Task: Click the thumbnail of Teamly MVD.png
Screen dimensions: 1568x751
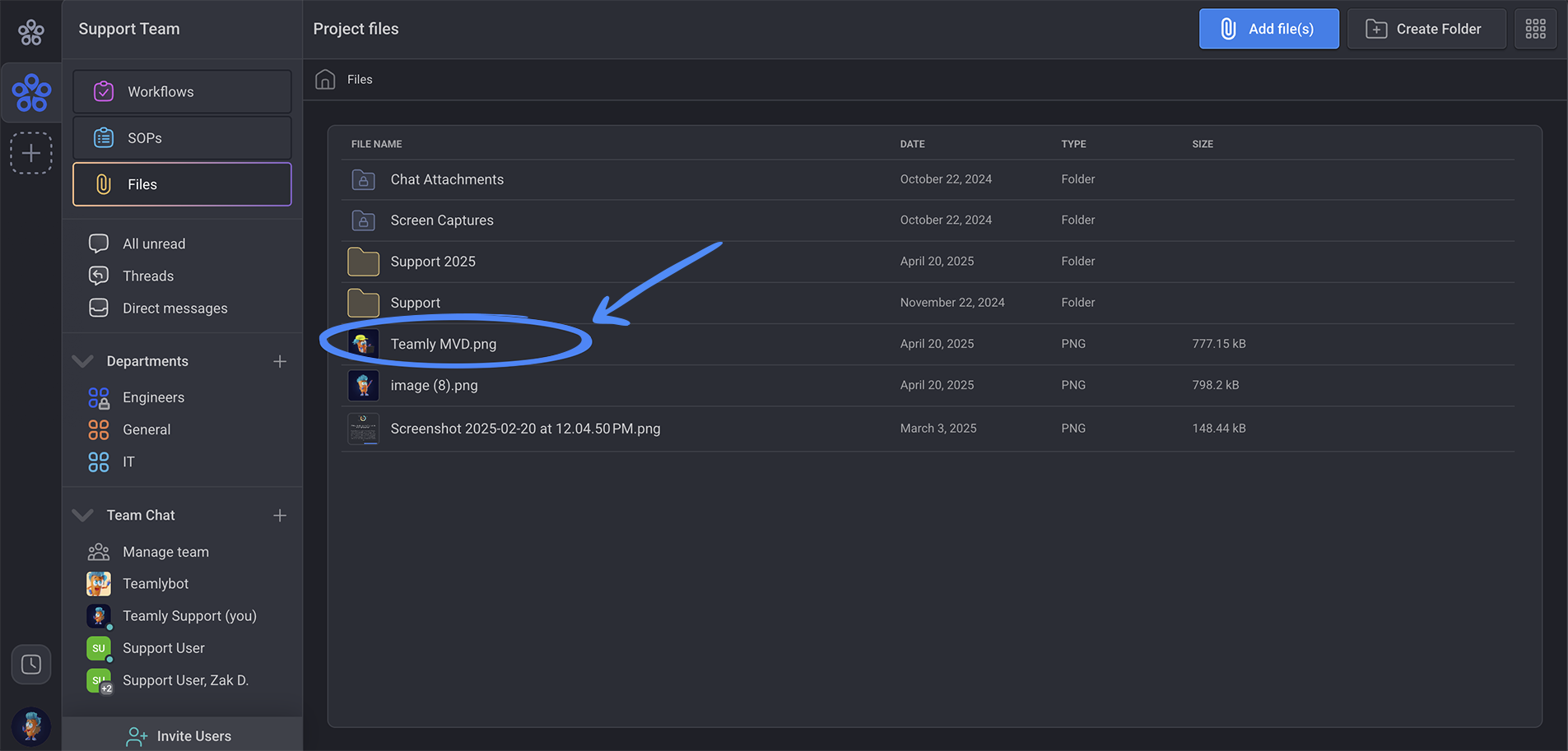Action: pos(363,344)
